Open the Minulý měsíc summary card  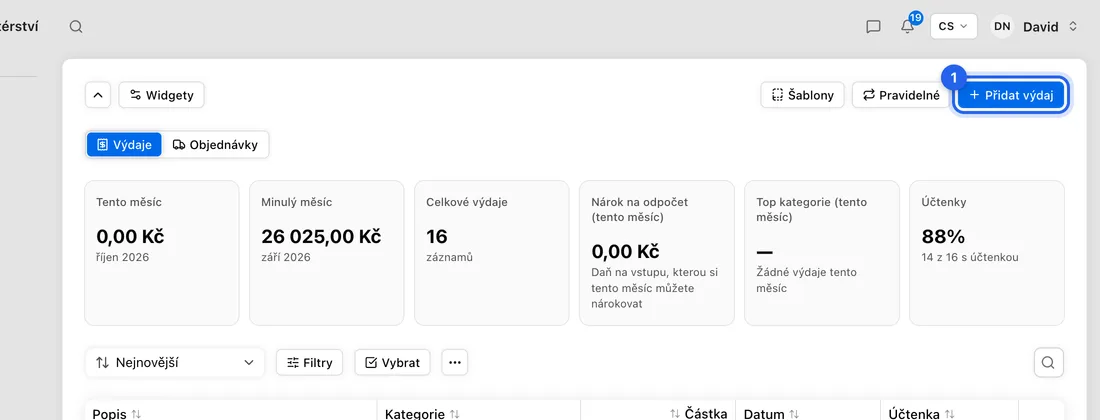[326, 253]
